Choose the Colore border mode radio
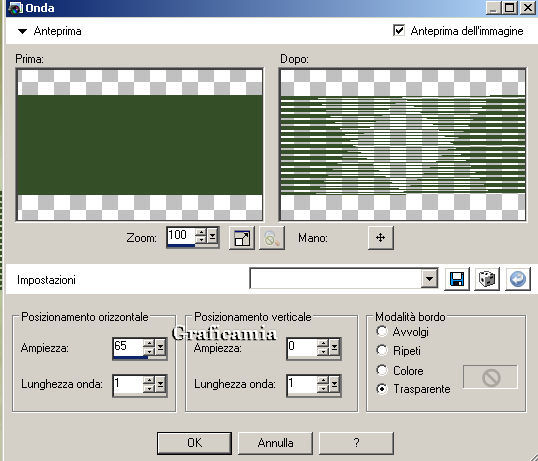This screenshot has width=538, height=461. [382, 370]
